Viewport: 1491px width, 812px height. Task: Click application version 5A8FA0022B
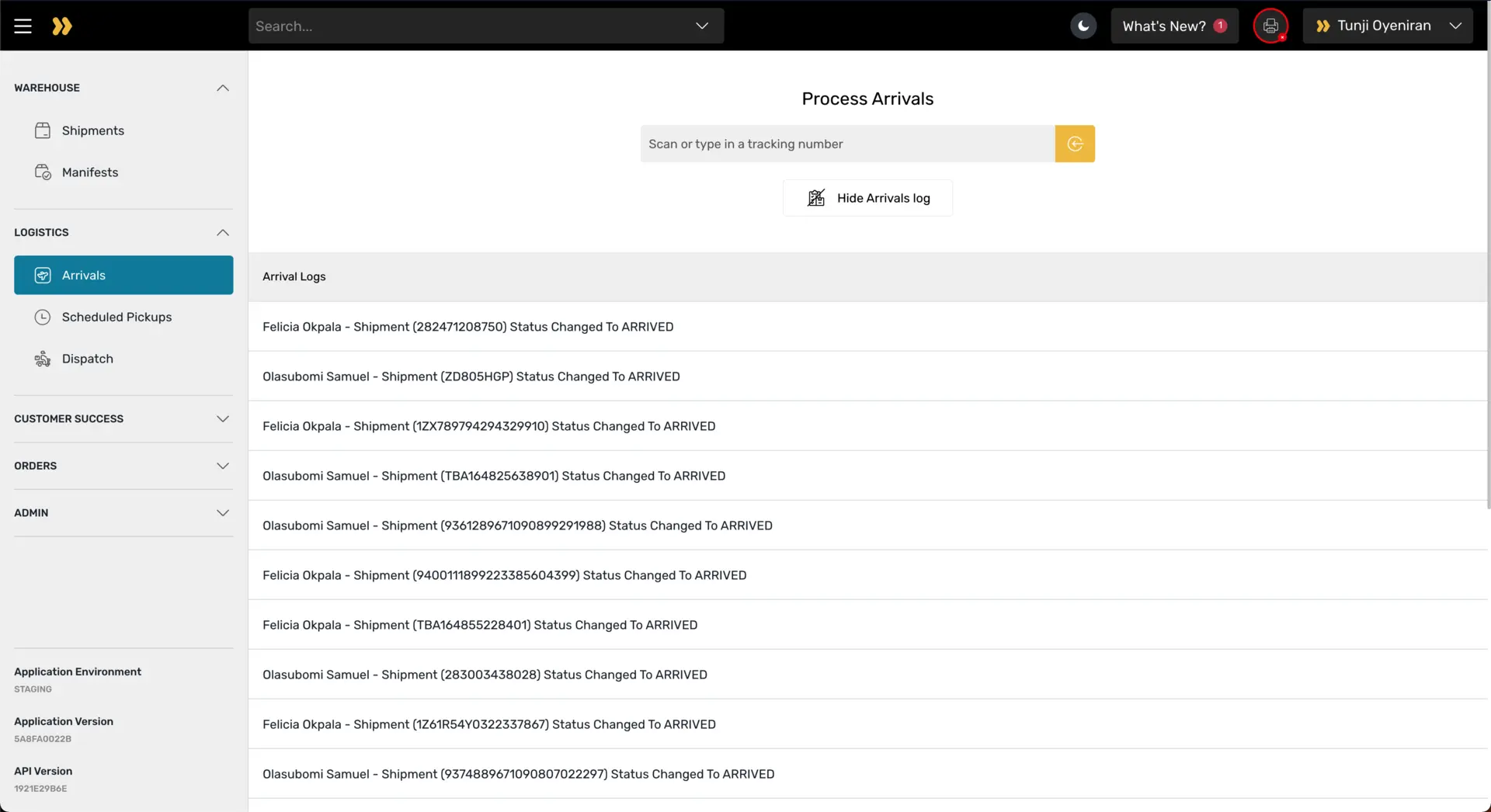click(43, 739)
